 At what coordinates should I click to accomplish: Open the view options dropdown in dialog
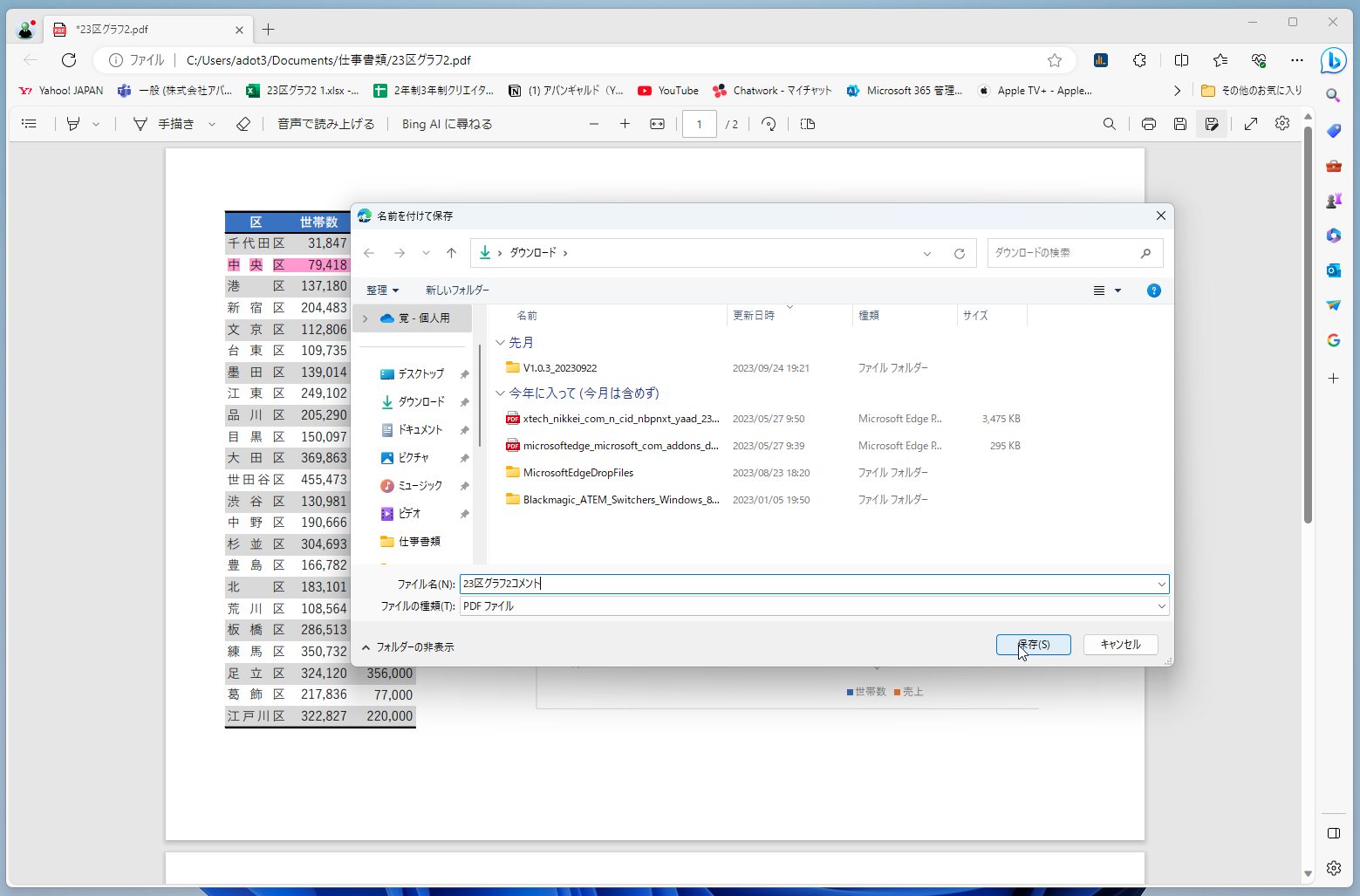[1117, 291]
